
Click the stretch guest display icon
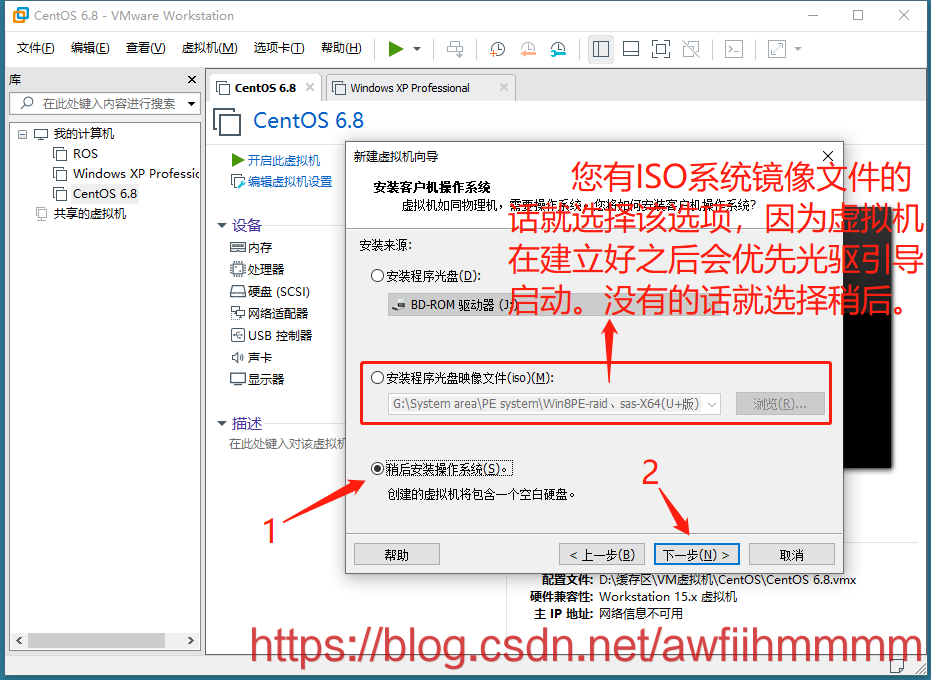coord(777,49)
